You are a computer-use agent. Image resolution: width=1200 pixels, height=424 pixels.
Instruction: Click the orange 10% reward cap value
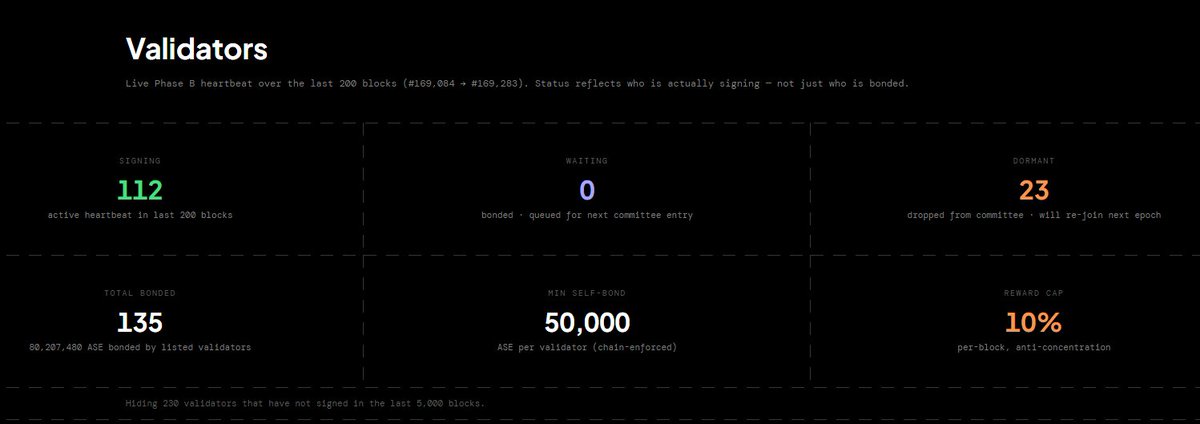1034,322
